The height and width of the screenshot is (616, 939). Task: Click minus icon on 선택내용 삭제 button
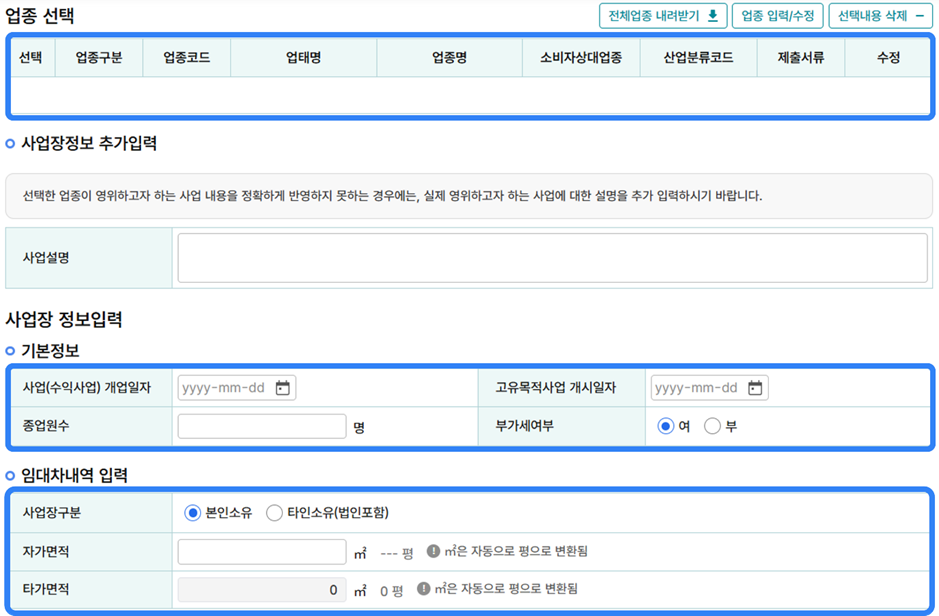tap(920, 16)
